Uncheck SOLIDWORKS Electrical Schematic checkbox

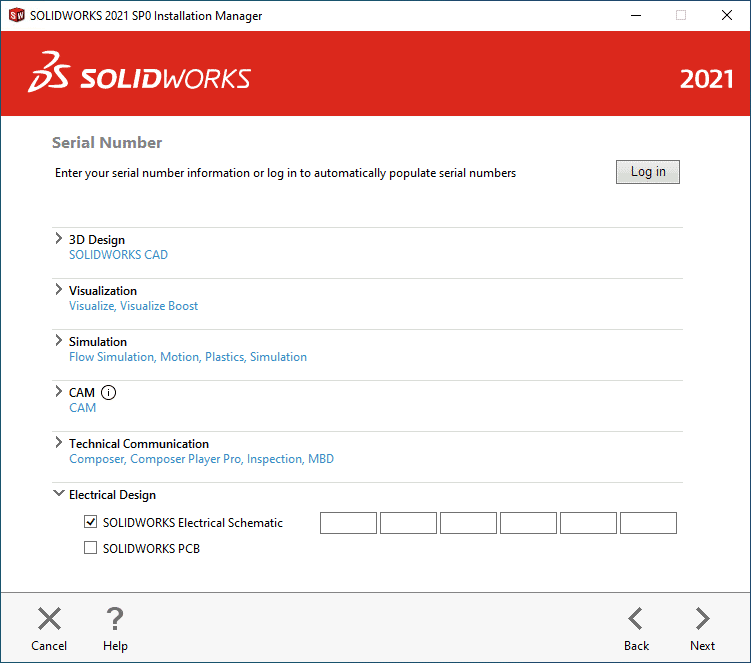click(91, 522)
